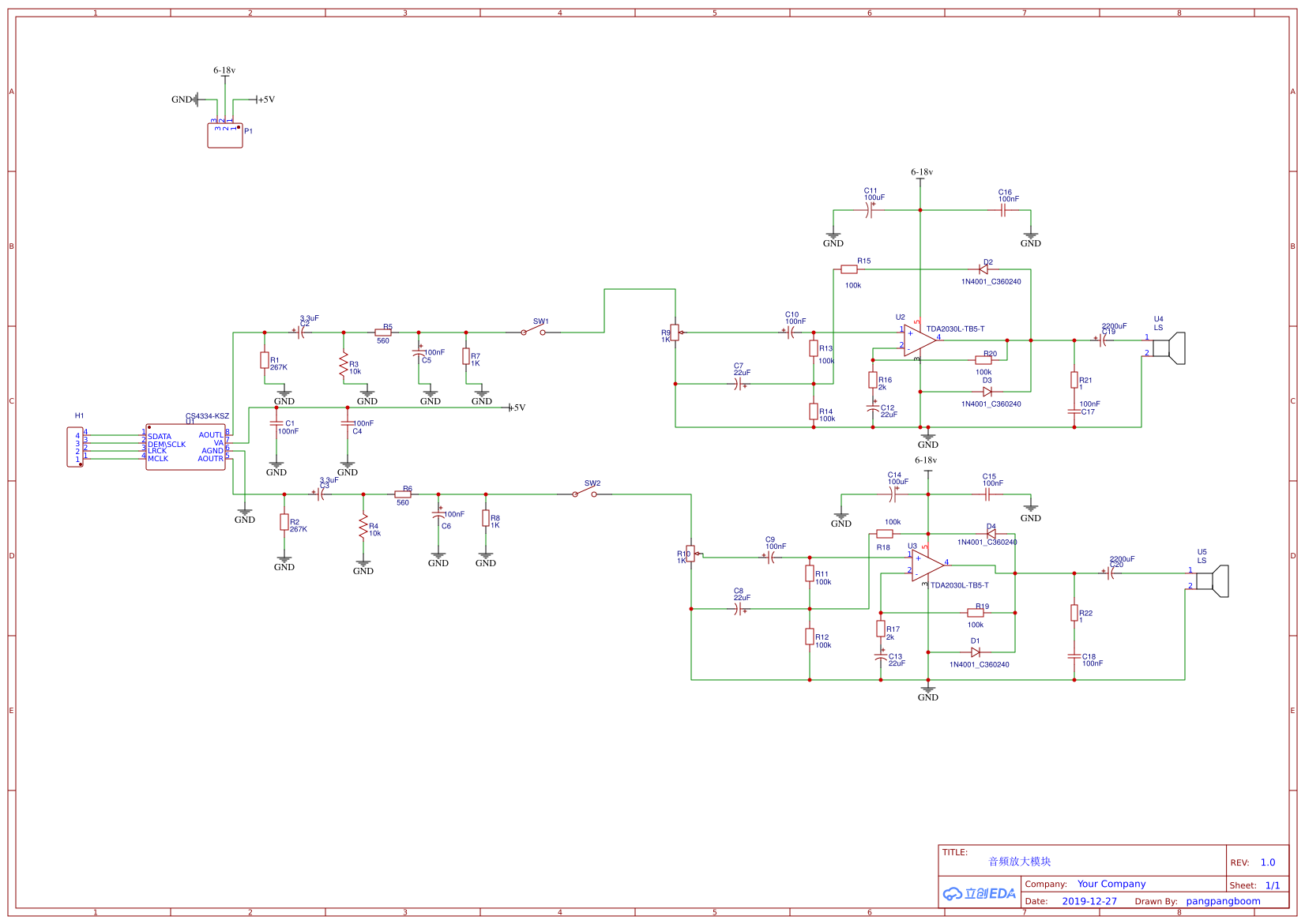The width and height of the screenshot is (1305, 924).
Task: Click the 'pangpangboom' drawn-by name
Action: [x=1223, y=901]
